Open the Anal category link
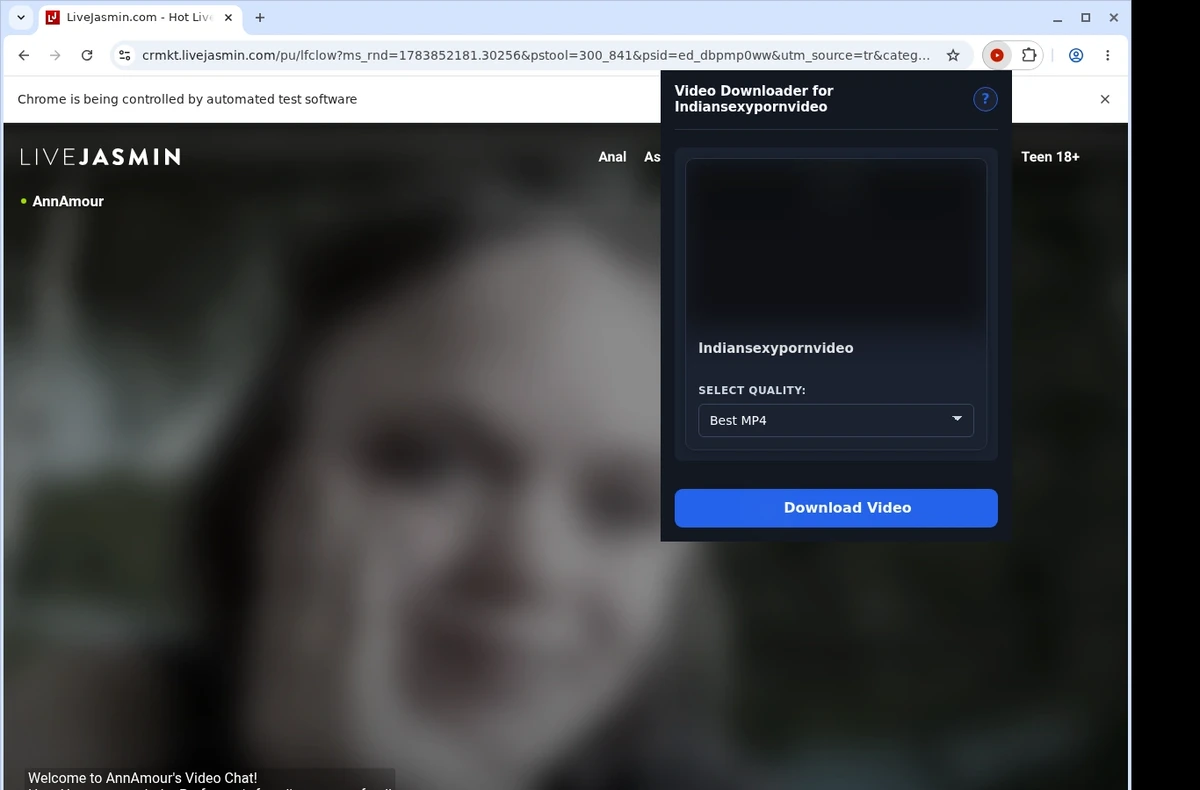 click(x=612, y=157)
